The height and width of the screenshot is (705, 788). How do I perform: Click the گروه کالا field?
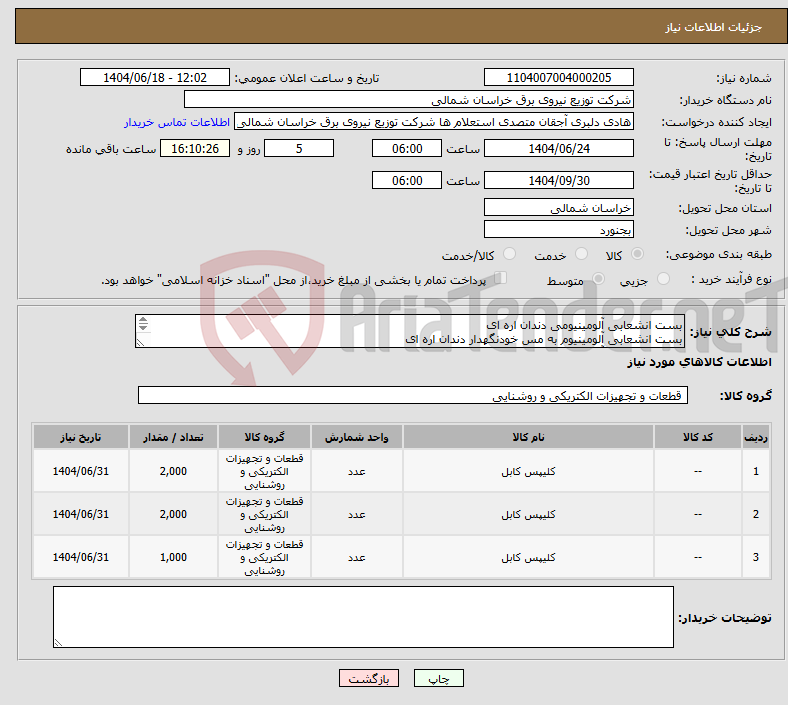pyautogui.click(x=413, y=396)
